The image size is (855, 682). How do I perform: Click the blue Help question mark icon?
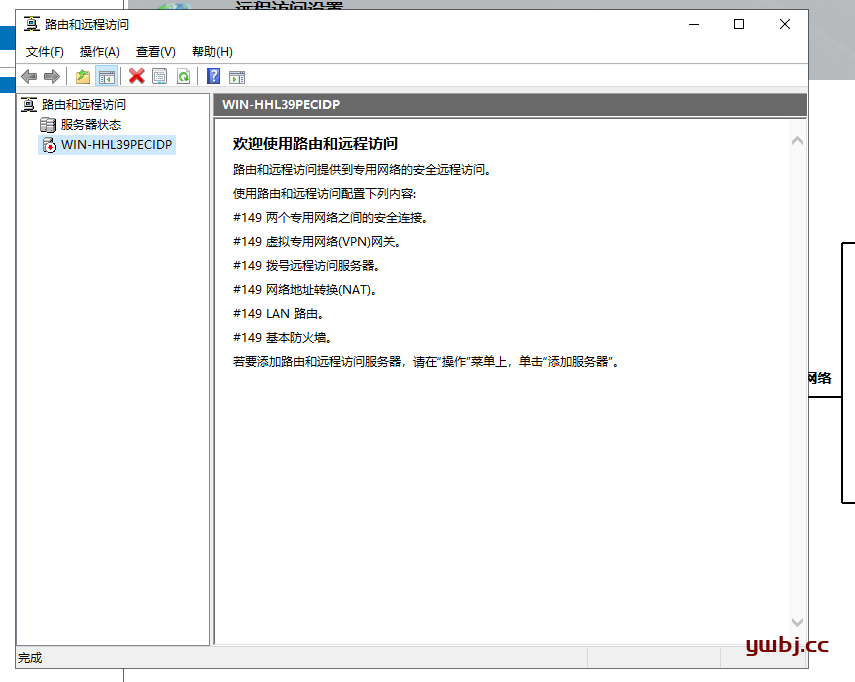[213, 76]
